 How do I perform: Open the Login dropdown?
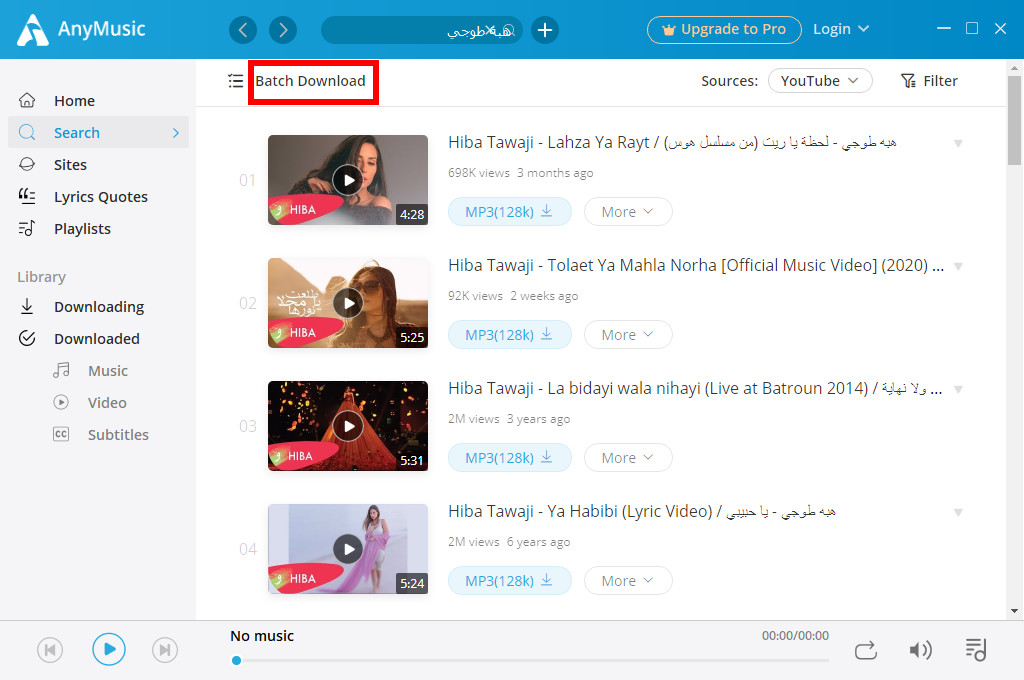point(841,29)
